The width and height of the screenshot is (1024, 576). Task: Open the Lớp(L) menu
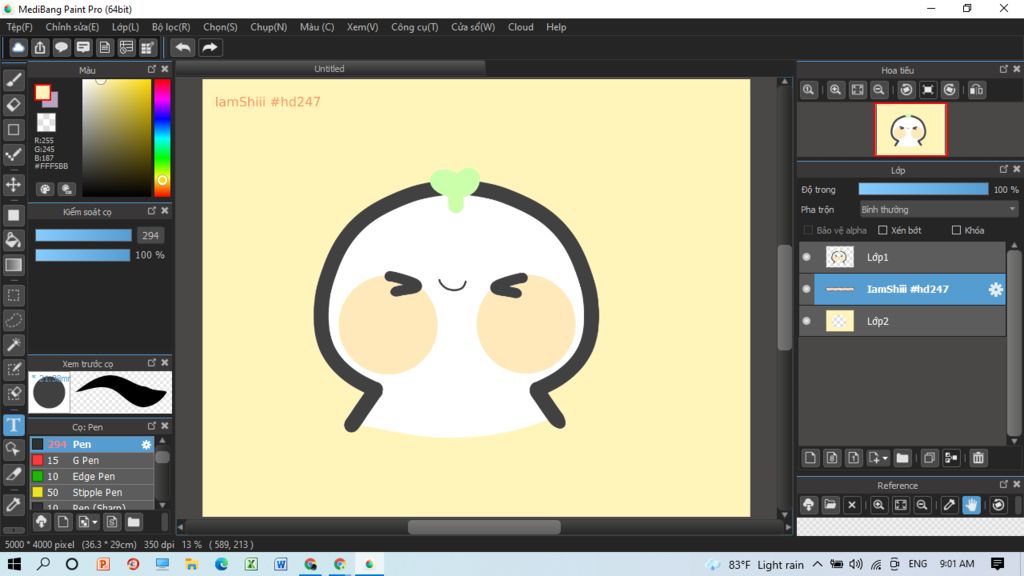(x=125, y=27)
